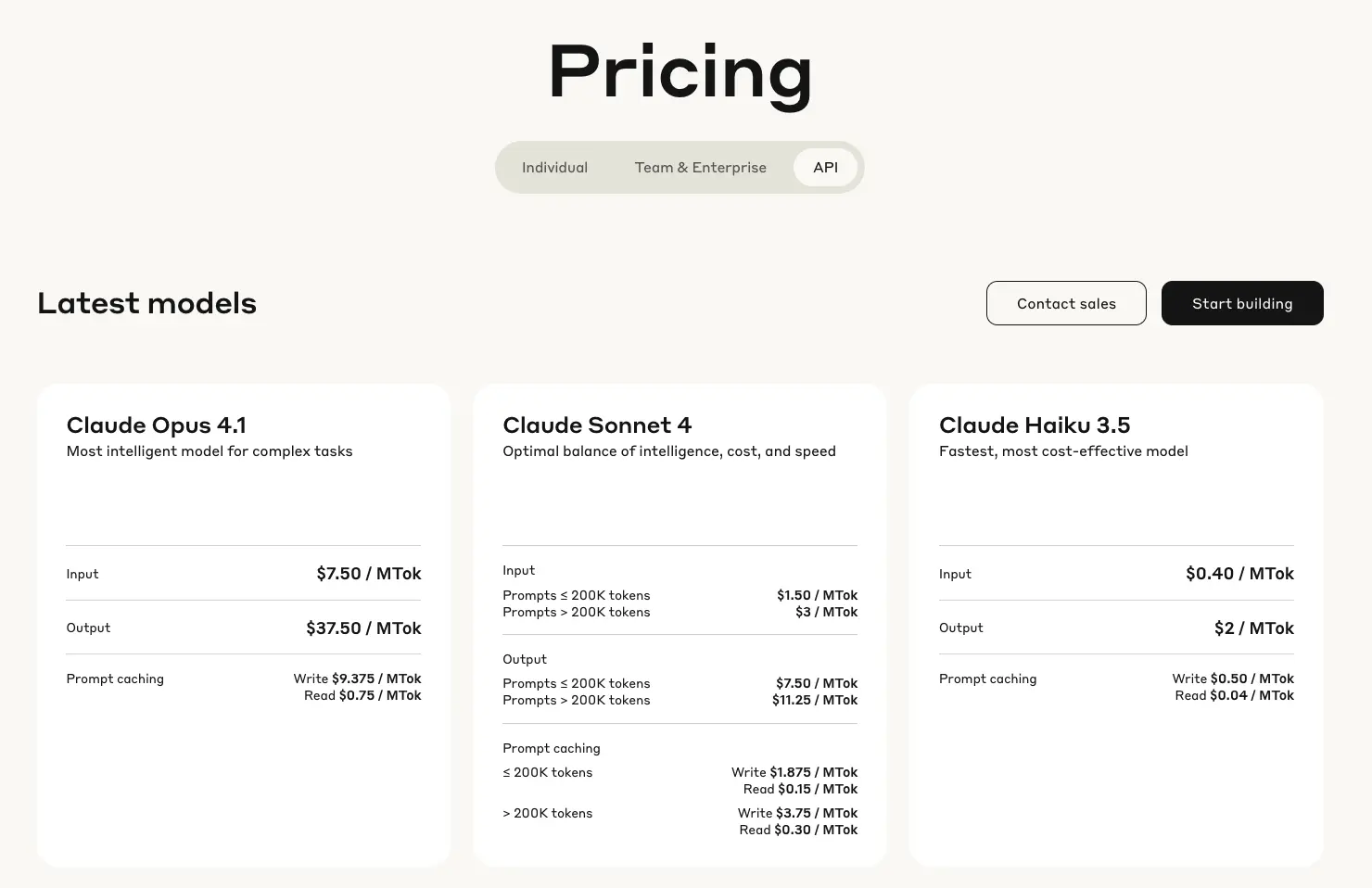The image size is (1372, 888).
Task: Click the Start building button
Action: pyautogui.click(x=1242, y=303)
